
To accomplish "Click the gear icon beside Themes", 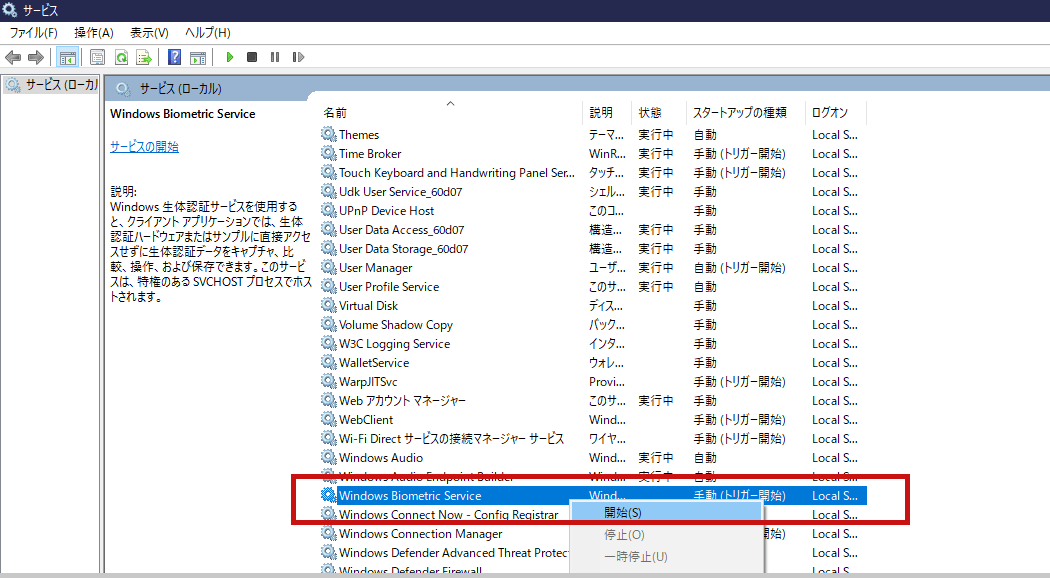I will click(x=328, y=134).
